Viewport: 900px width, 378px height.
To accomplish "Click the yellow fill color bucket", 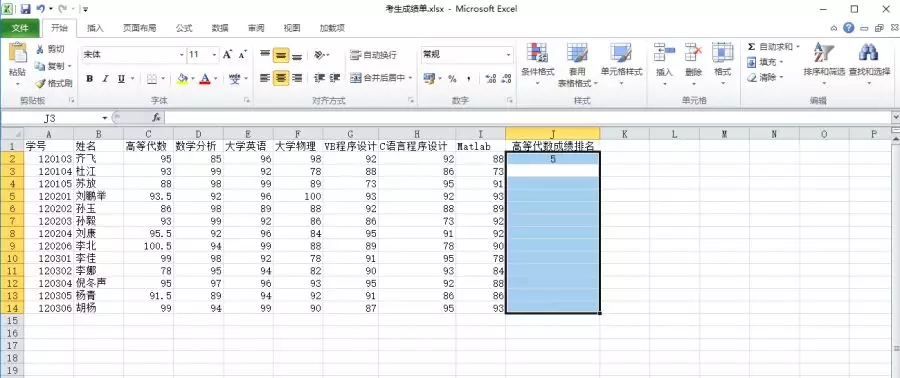I will pyautogui.click(x=182, y=79).
